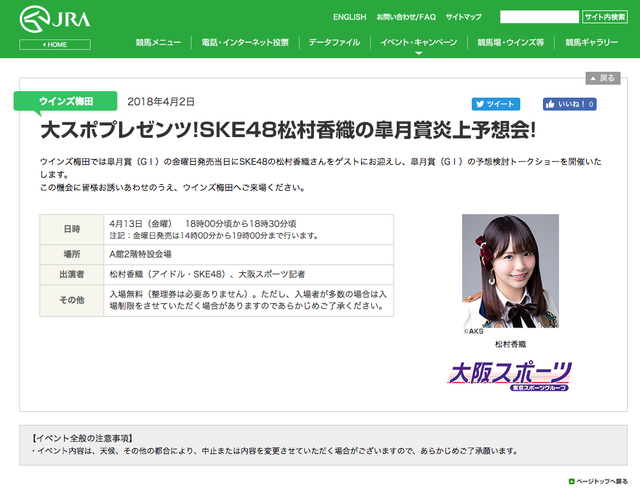Focus the site search input field
Viewport: 640px width, 494px height.
539,17
